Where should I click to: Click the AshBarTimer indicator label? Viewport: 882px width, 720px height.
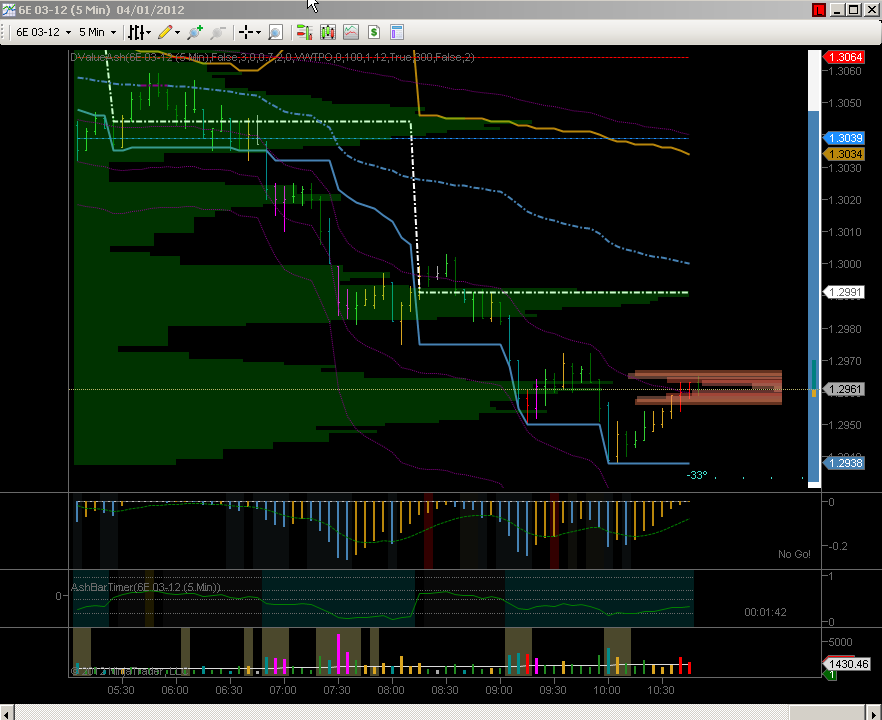146,587
